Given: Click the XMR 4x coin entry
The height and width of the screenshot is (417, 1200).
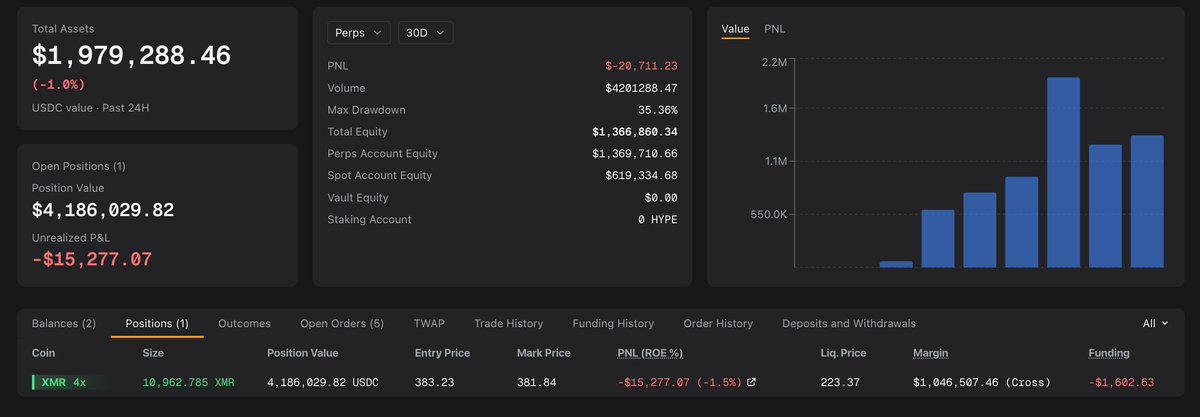Looking at the screenshot, I should 64,382.
